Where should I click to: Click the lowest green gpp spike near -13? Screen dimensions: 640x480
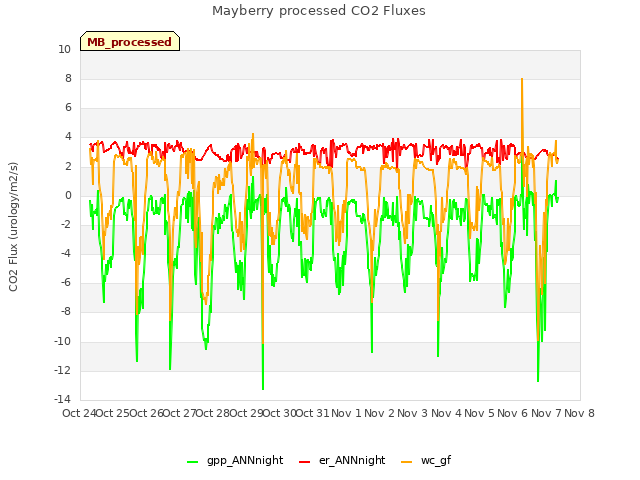[263, 389]
